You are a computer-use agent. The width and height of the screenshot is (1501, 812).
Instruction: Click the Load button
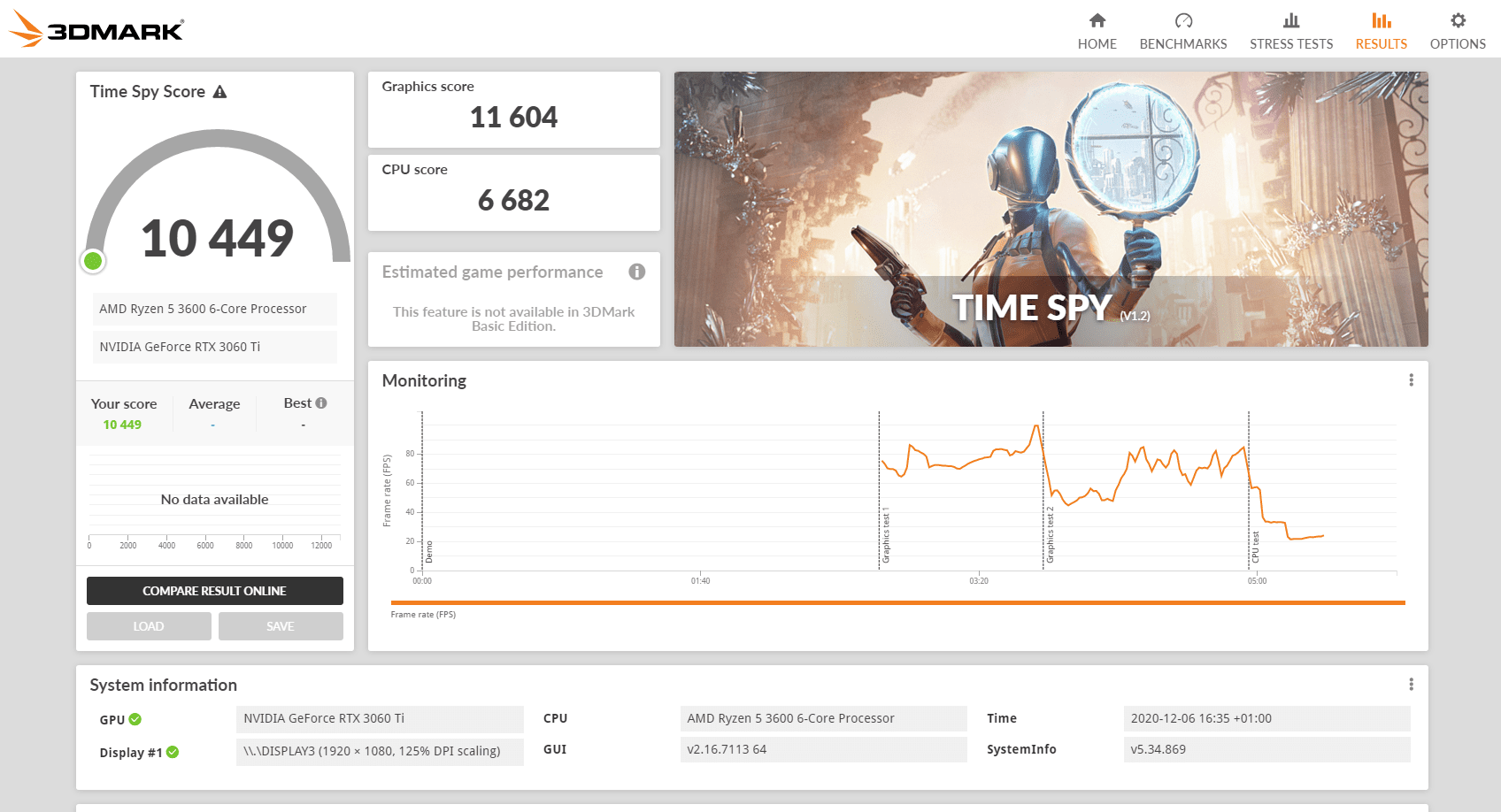pyautogui.click(x=149, y=626)
